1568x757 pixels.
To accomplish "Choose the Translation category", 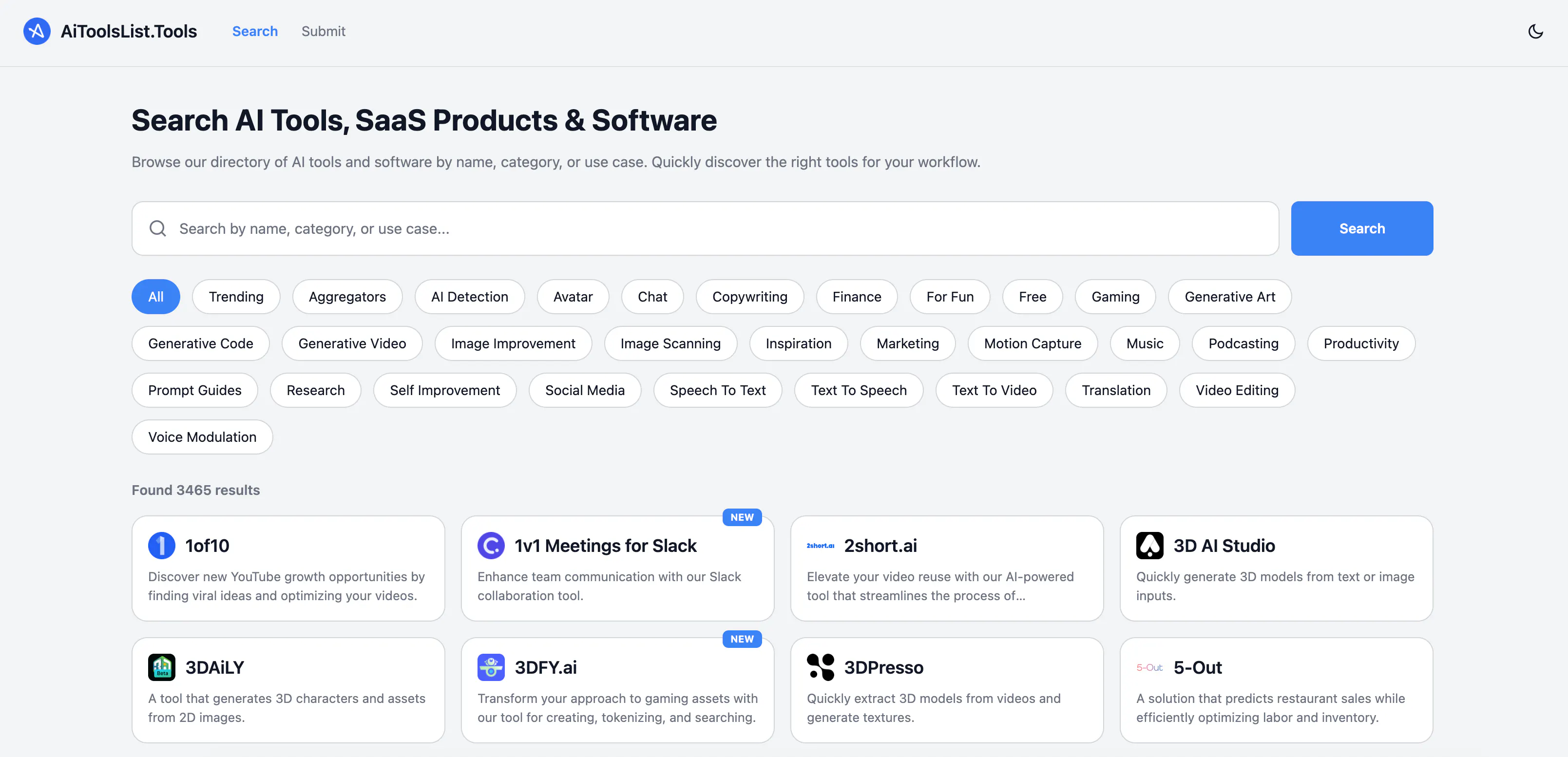I will 1116,390.
